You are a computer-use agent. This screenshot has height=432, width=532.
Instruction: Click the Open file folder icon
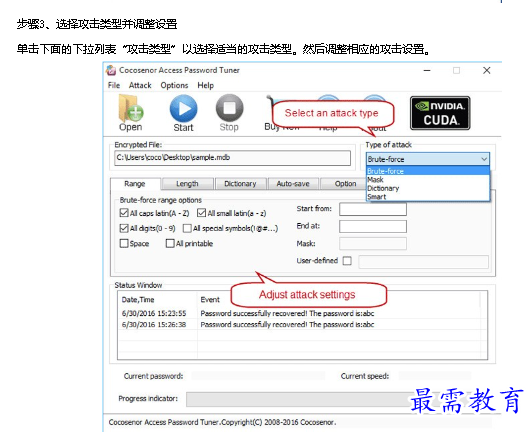pyautogui.click(x=131, y=109)
